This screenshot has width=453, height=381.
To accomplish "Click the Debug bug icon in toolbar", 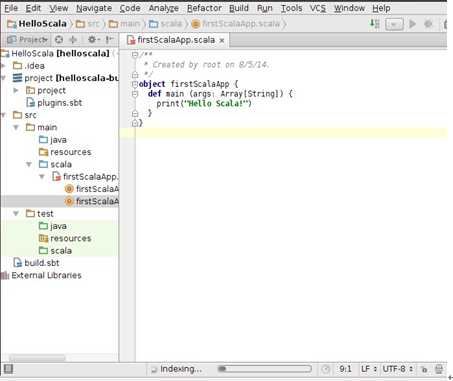I will point(428,24).
